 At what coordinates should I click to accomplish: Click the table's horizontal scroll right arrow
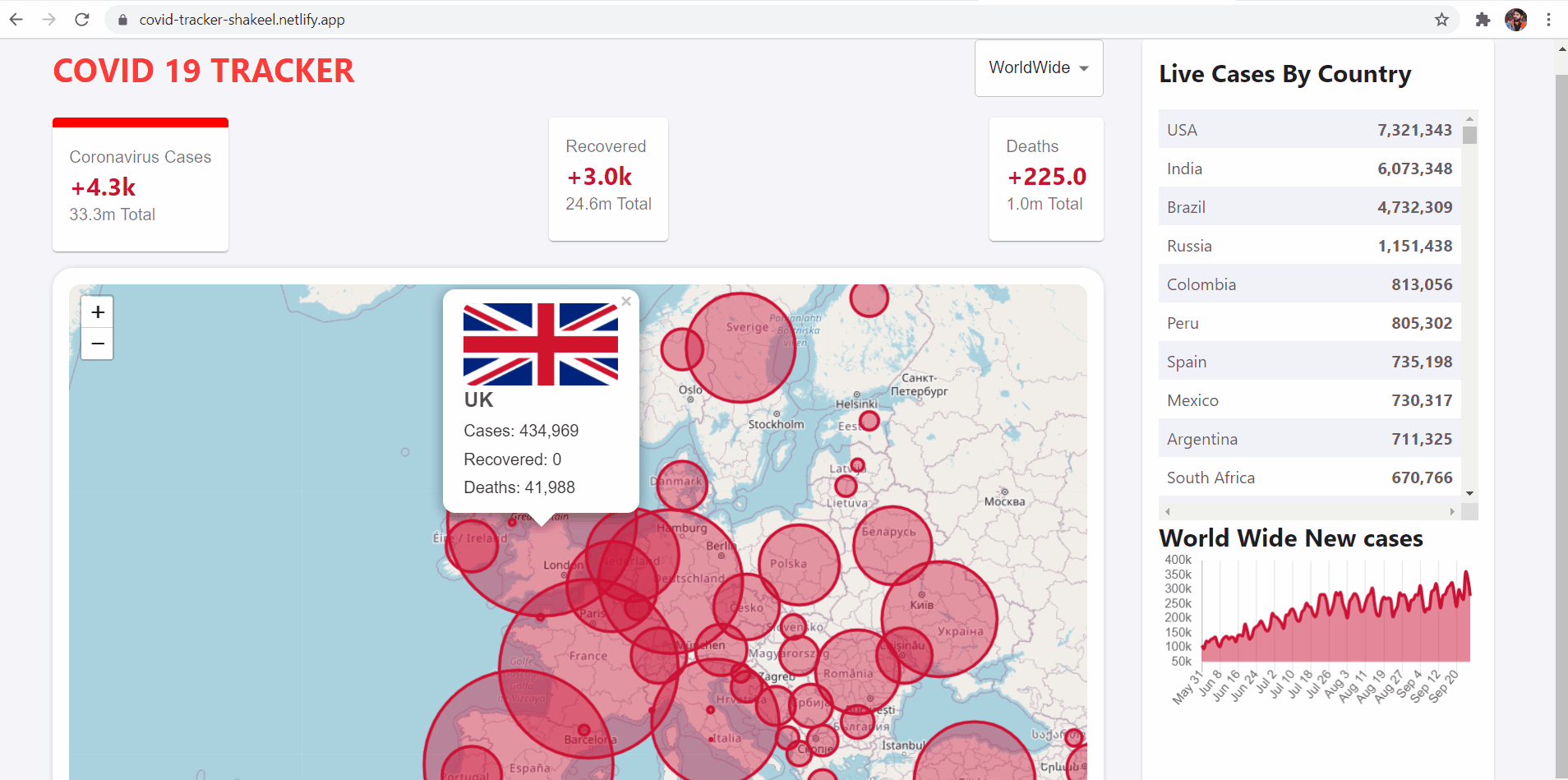[x=1452, y=511]
